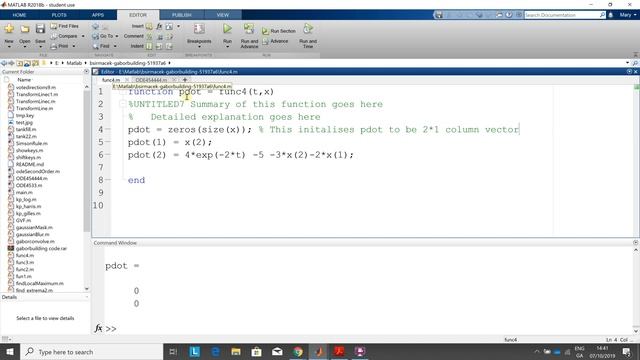Select func4.m in Current Folder list
Image resolution: width=640 pixels, height=360 pixels.
pos(24,256)
